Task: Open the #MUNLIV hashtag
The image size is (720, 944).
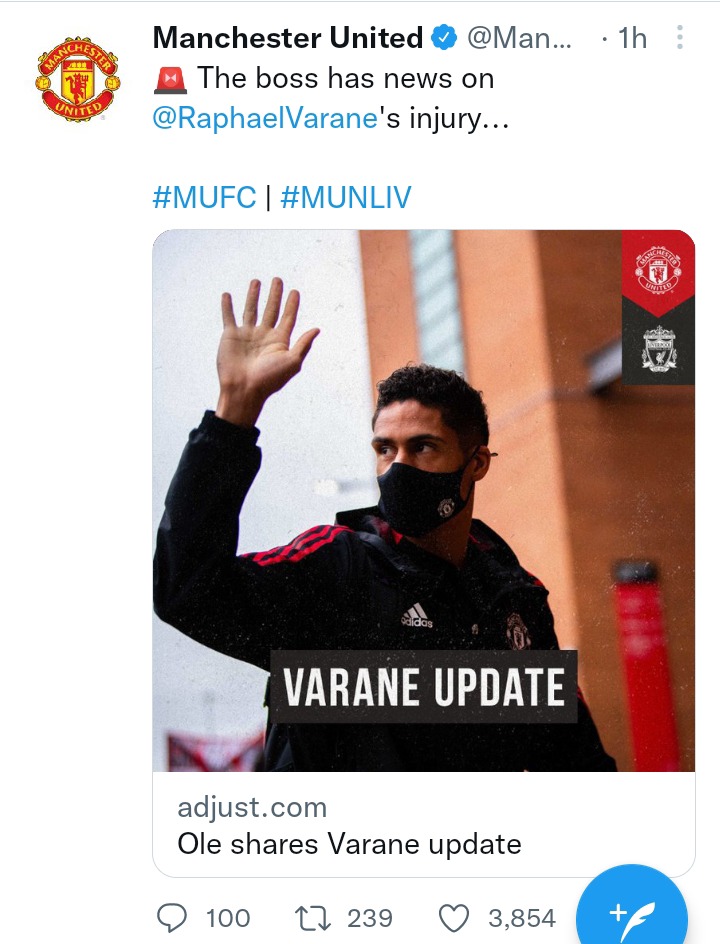Action: [346, 197]
